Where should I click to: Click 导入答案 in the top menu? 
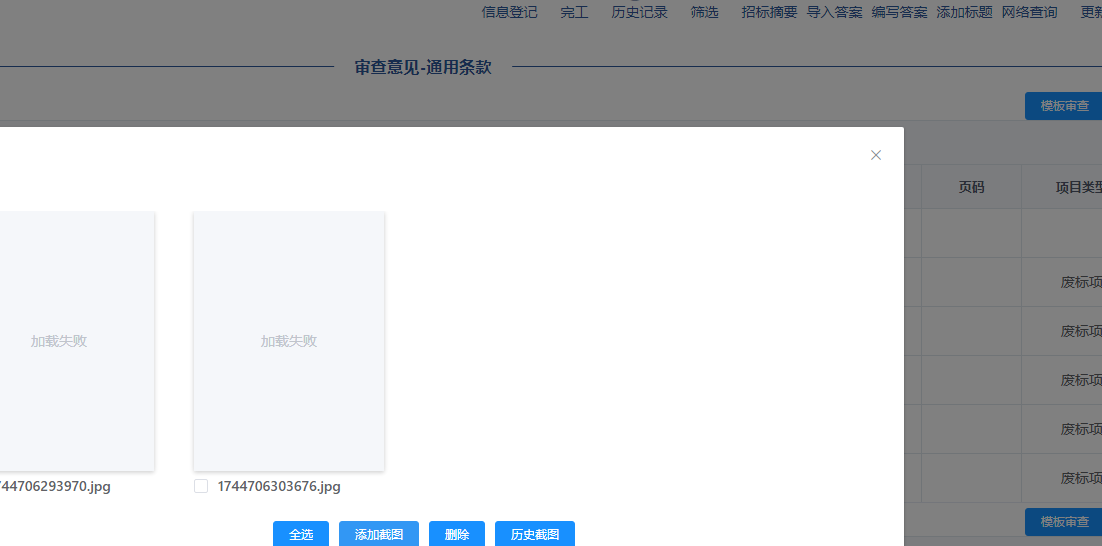(x=834, y=12)
